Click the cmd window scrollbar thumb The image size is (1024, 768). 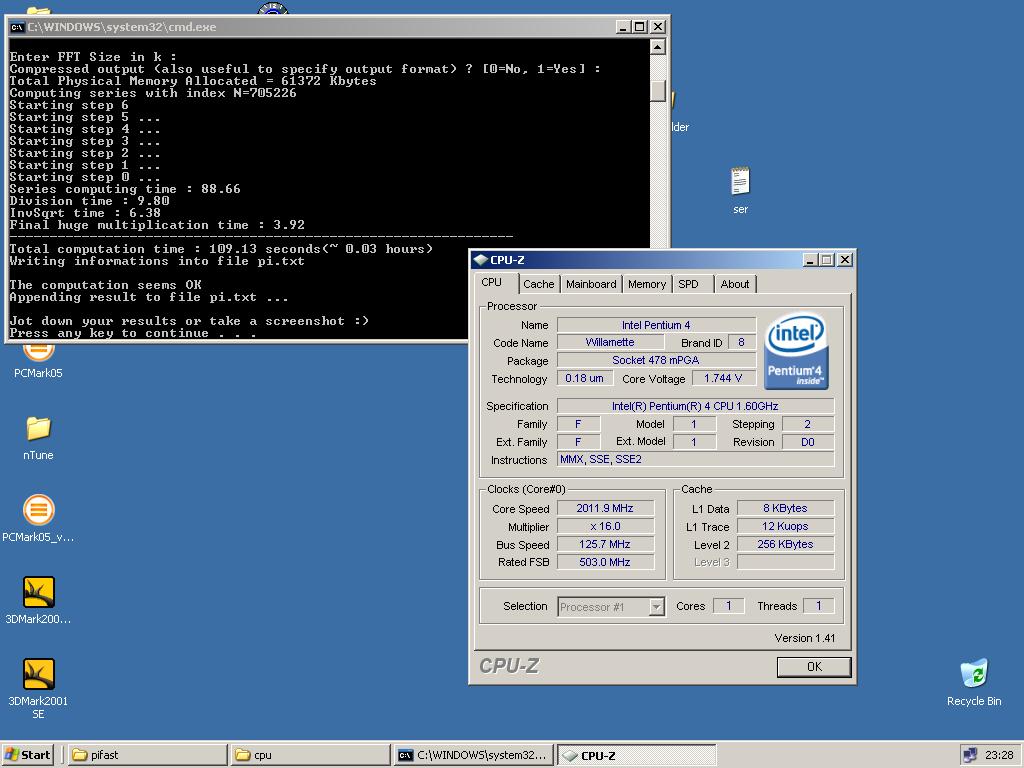click(658, 91)
